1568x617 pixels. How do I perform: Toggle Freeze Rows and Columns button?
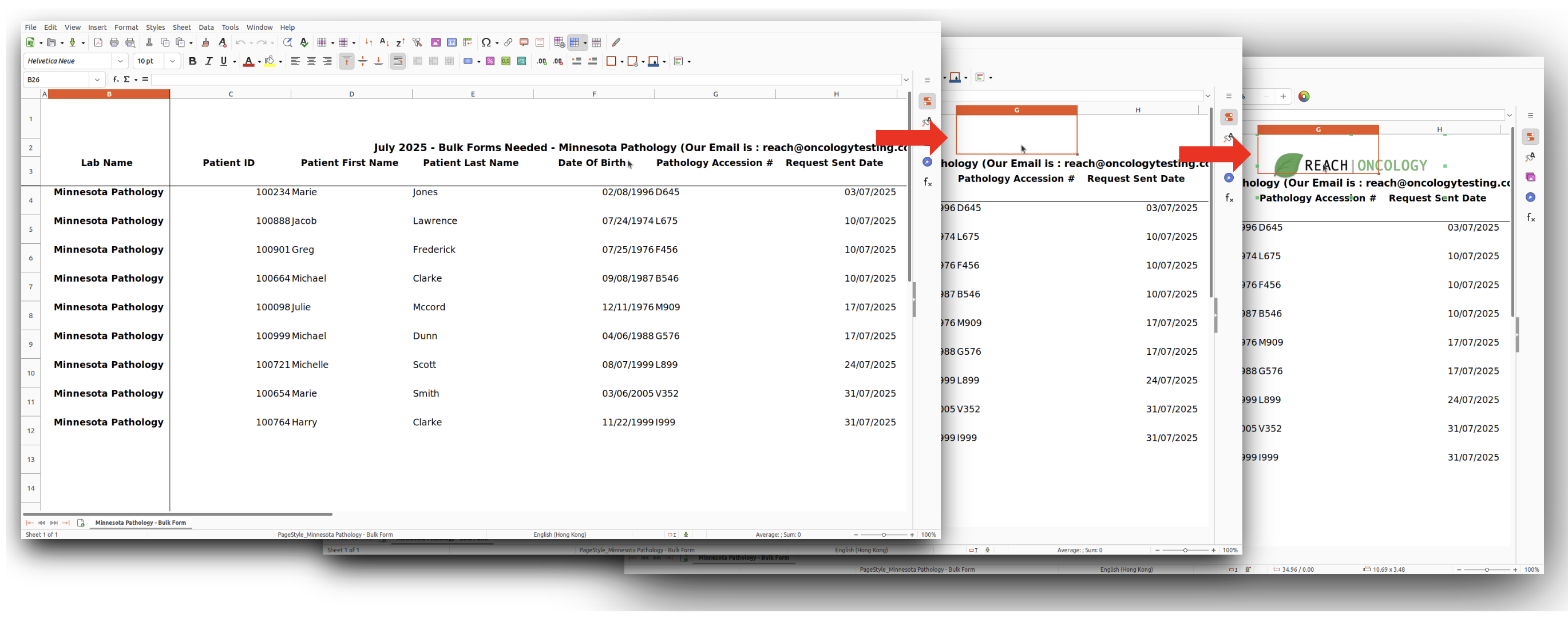(x=574, y=42)
